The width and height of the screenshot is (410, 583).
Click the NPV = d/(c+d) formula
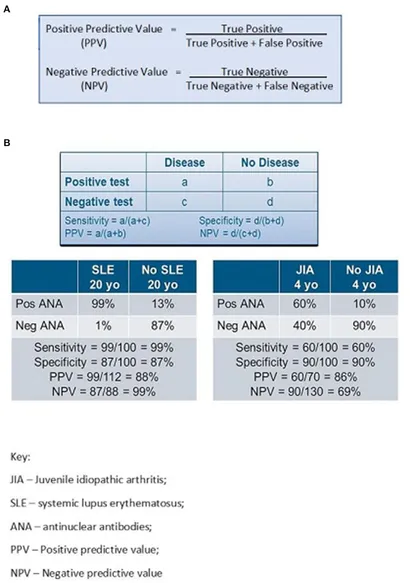pos(230,233)
